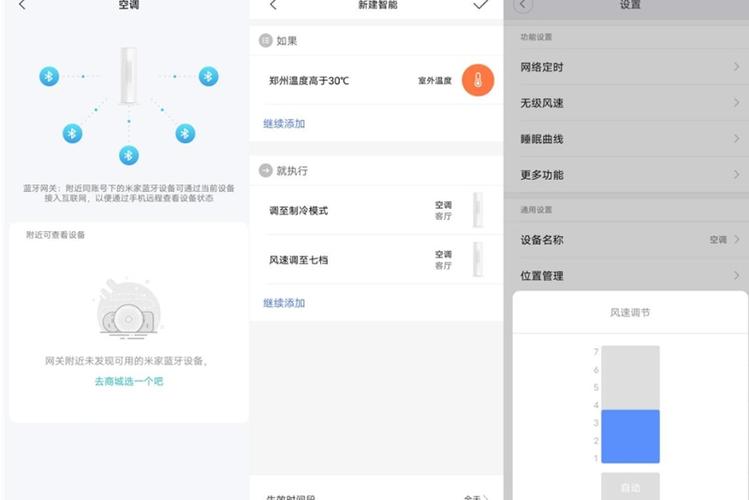The height and width of the screenshot is (500, 749).
Task: Select the 更多功能 menu entry
Action: [626, 175]
